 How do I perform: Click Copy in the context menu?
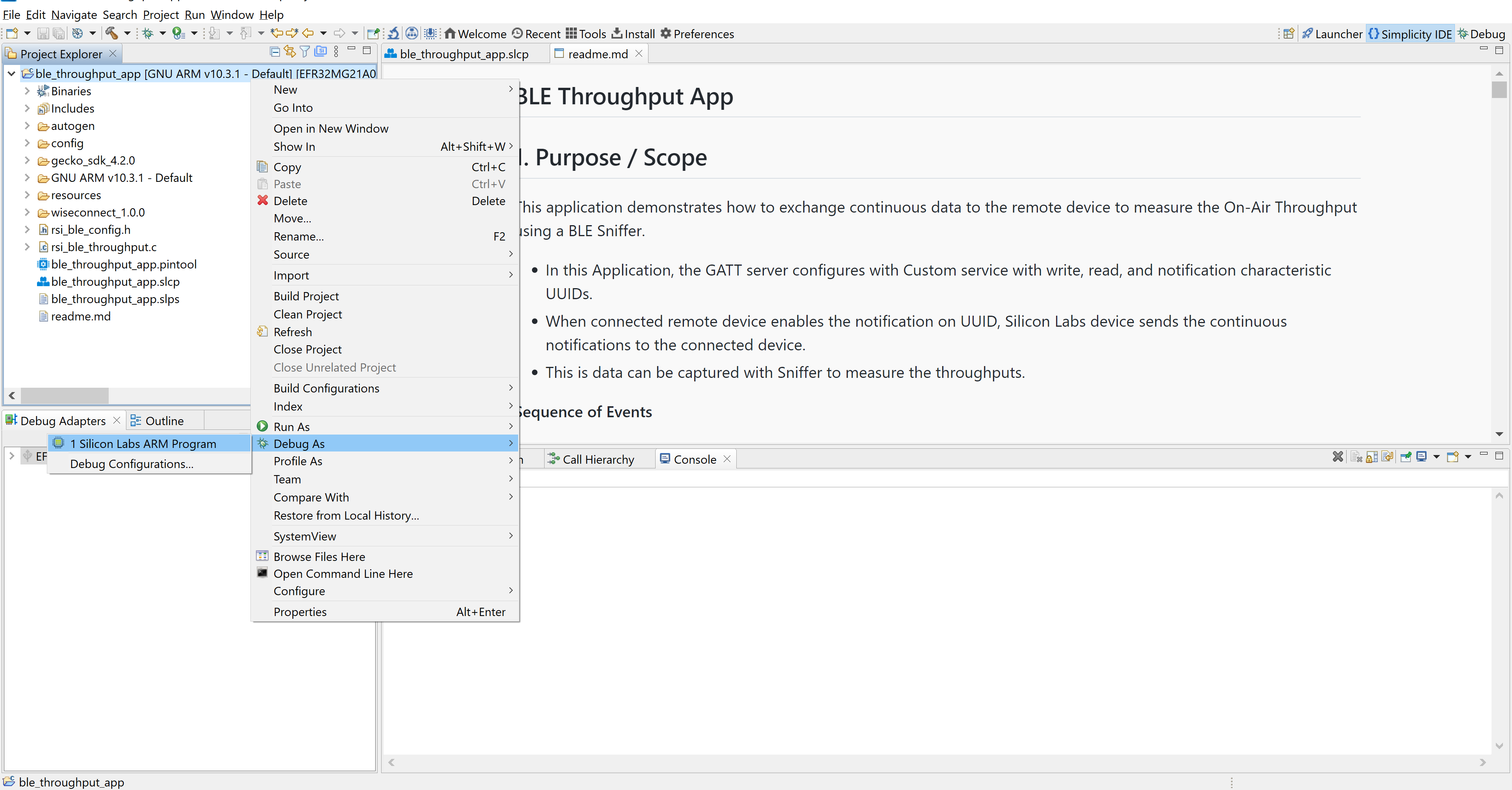tap(385, 167)
